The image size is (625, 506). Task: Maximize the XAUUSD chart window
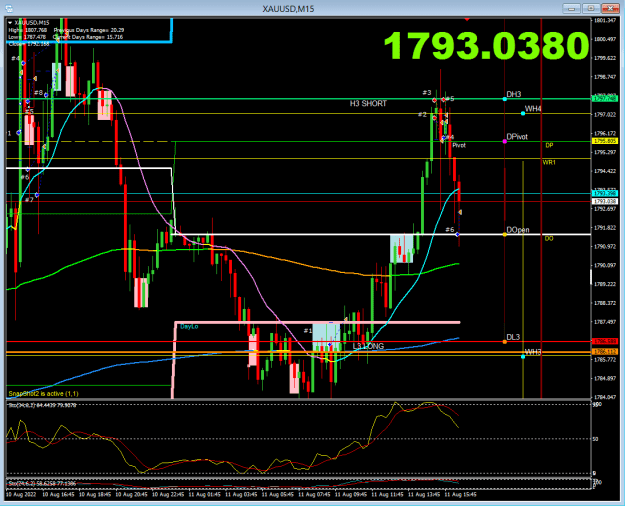[x=591, y=8]
